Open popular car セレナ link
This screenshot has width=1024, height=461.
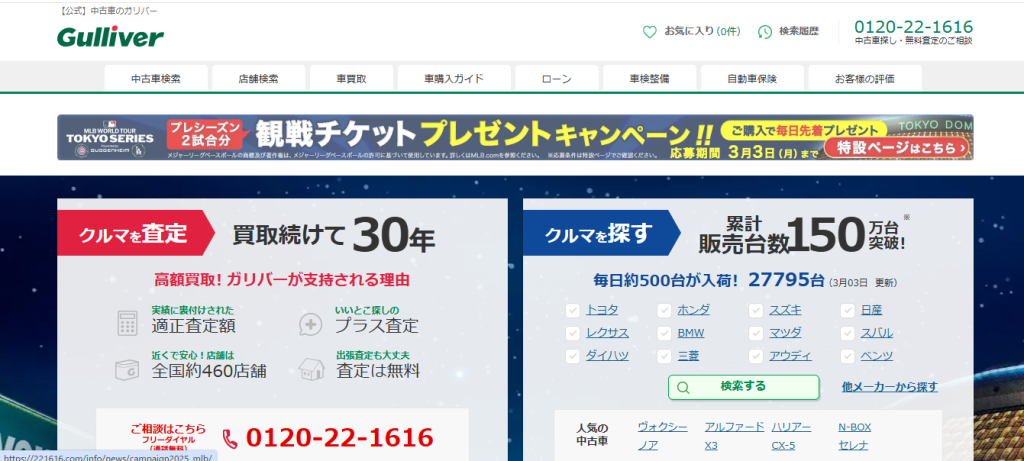(x=854, y=446)
